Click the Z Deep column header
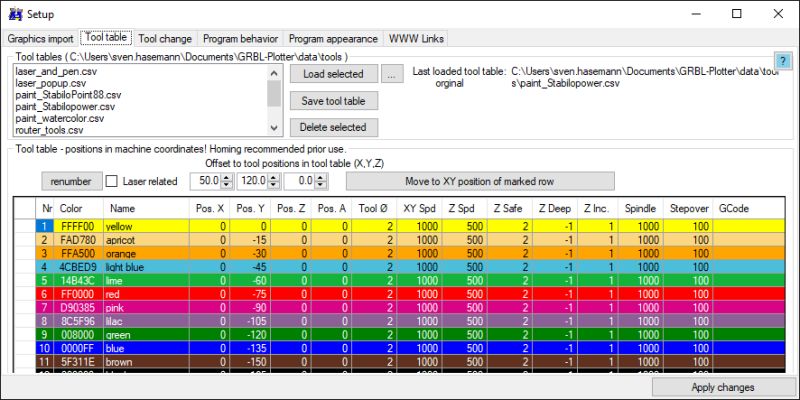This screenshot has width=800, height=400. point(555,208)
